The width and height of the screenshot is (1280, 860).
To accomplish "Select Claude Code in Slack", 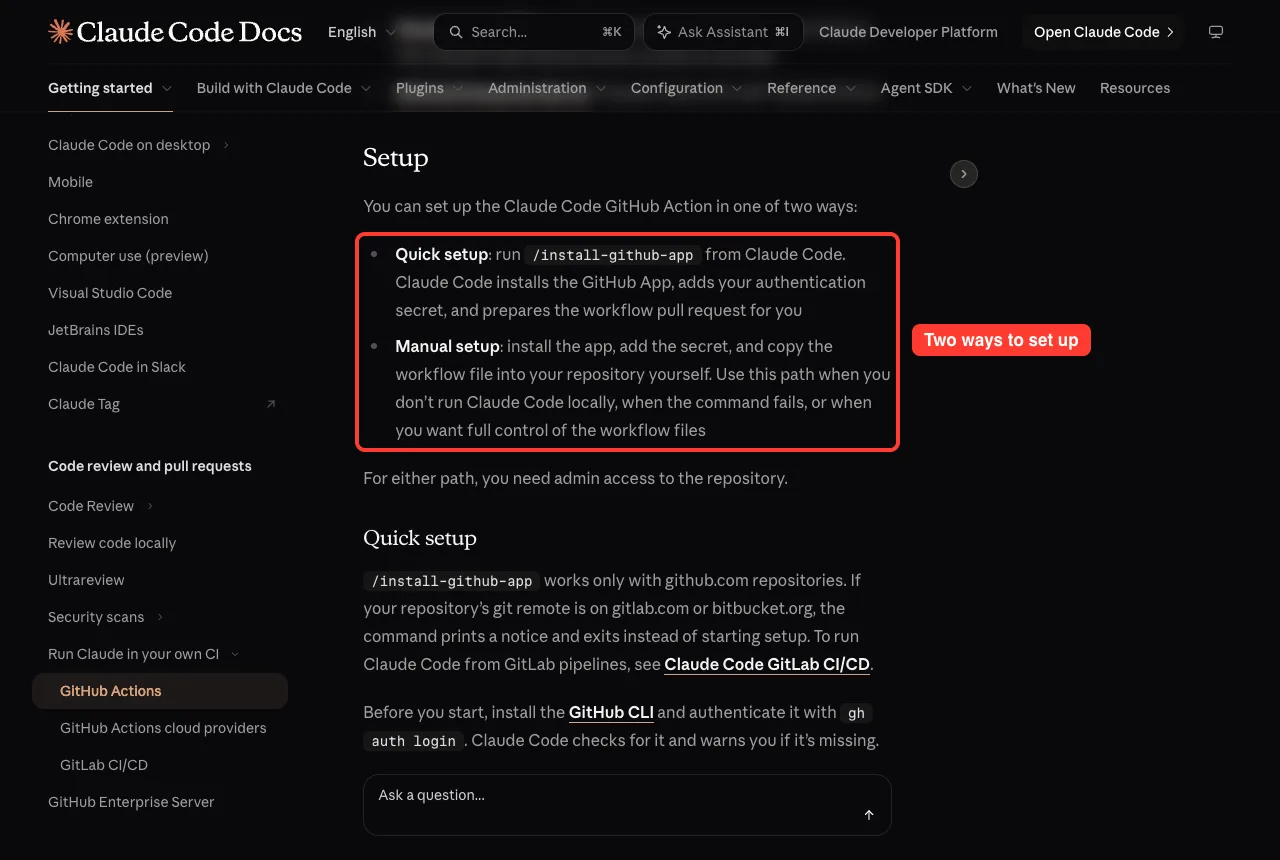I will pyautogui.click(x=117, y=367).
